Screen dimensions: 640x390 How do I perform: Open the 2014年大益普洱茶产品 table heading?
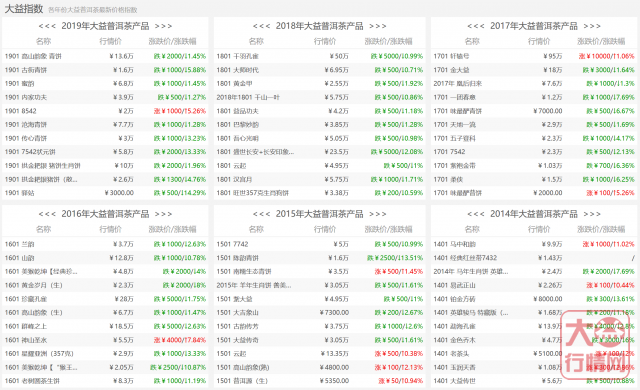534,214
